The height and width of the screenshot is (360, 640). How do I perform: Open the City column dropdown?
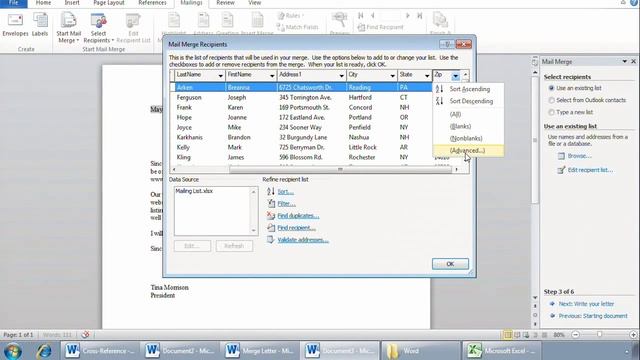pos(392,76)
